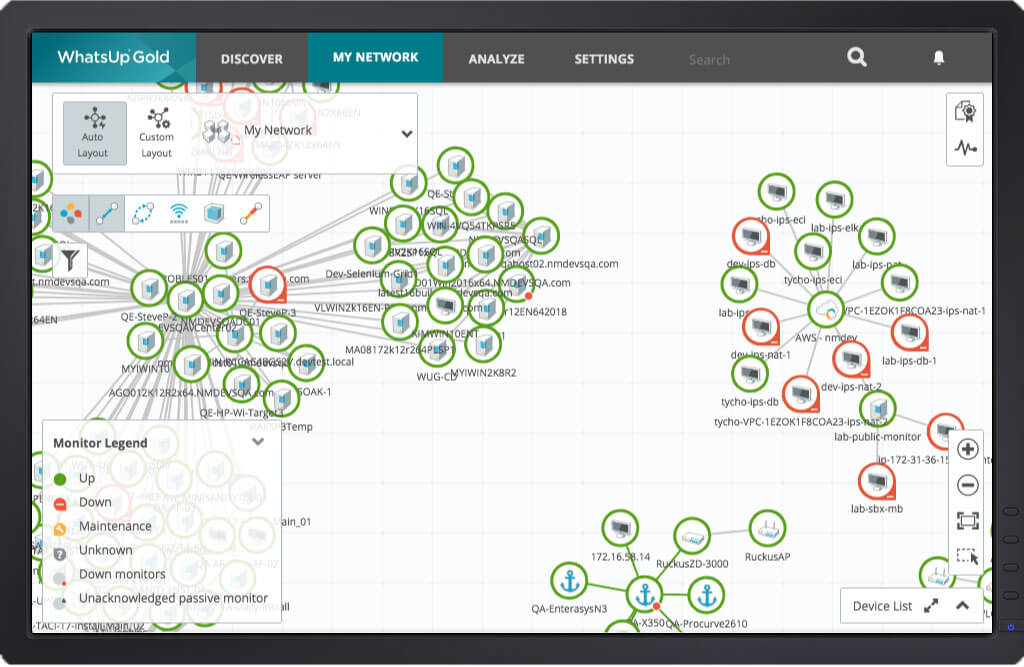
Task: Expand the Device List panel chevron
Action: point(963,605)
